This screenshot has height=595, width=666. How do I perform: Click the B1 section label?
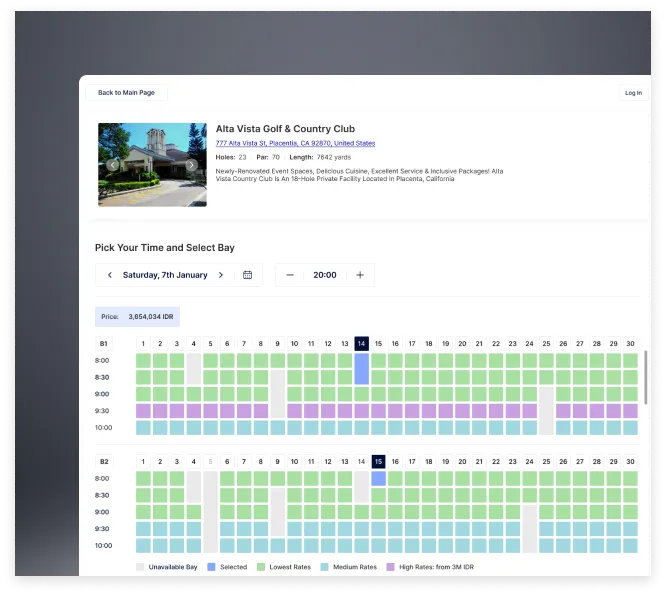coord(103,344)
